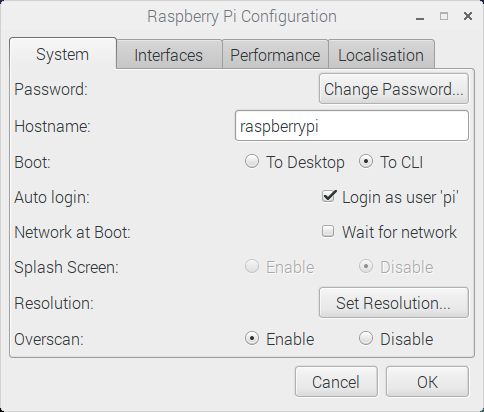Confirm settings with the OK button

tap(427, 382)
